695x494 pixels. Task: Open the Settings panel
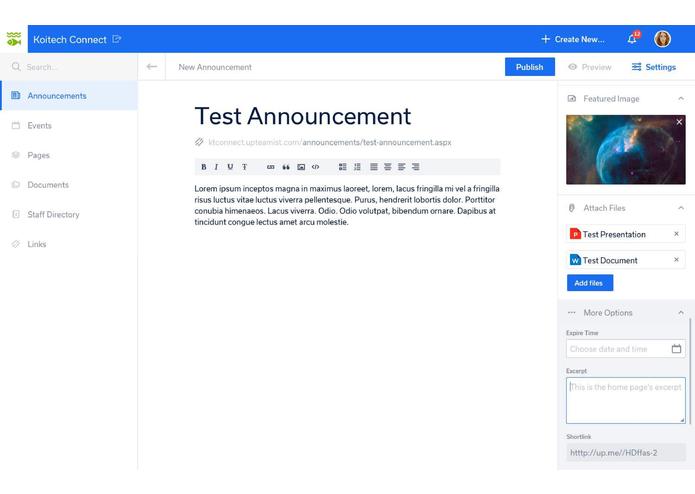click(x=654, y=67)
